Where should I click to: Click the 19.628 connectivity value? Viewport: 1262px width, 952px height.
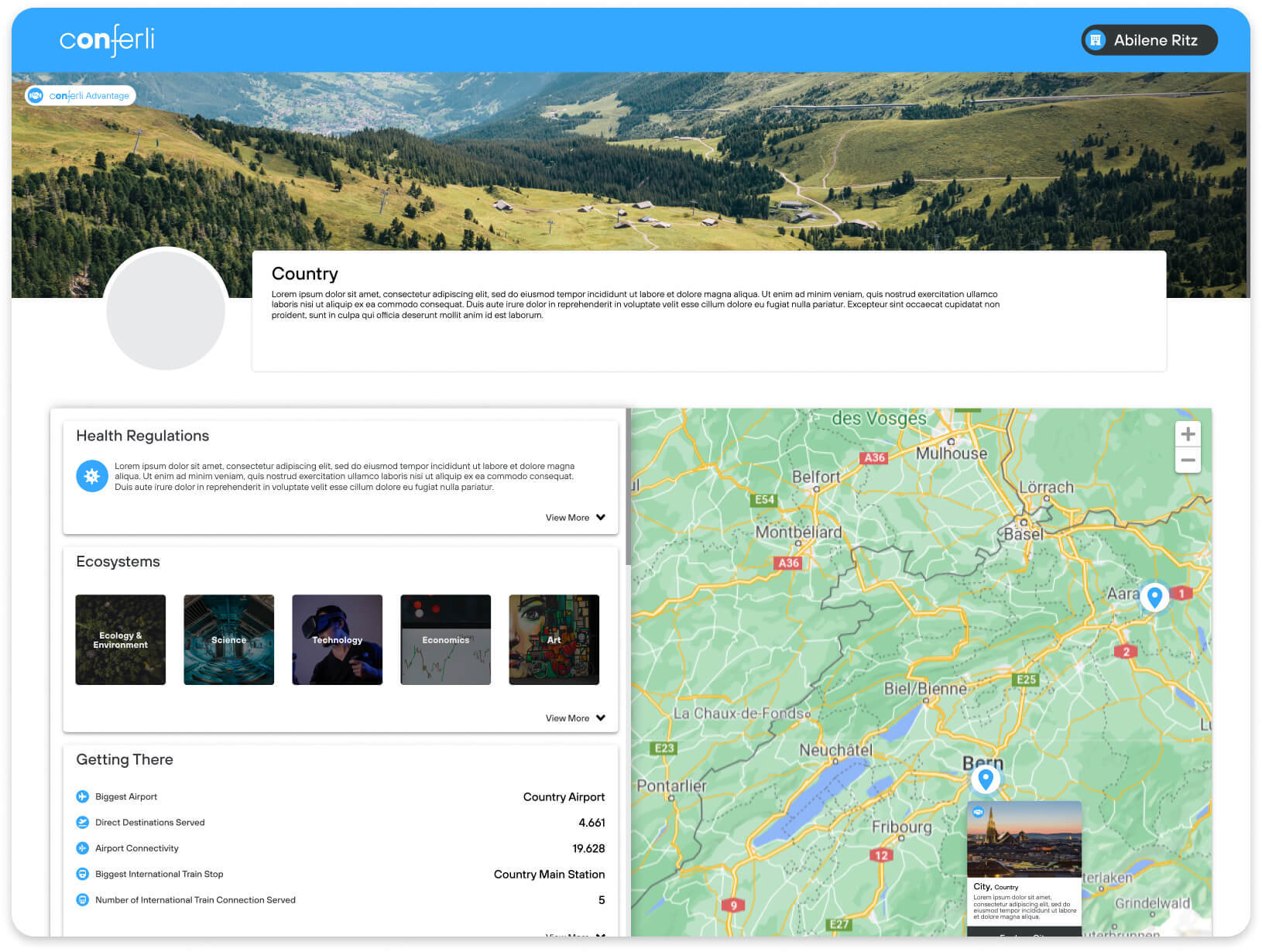pyautogui.click(x=588, y=848)
